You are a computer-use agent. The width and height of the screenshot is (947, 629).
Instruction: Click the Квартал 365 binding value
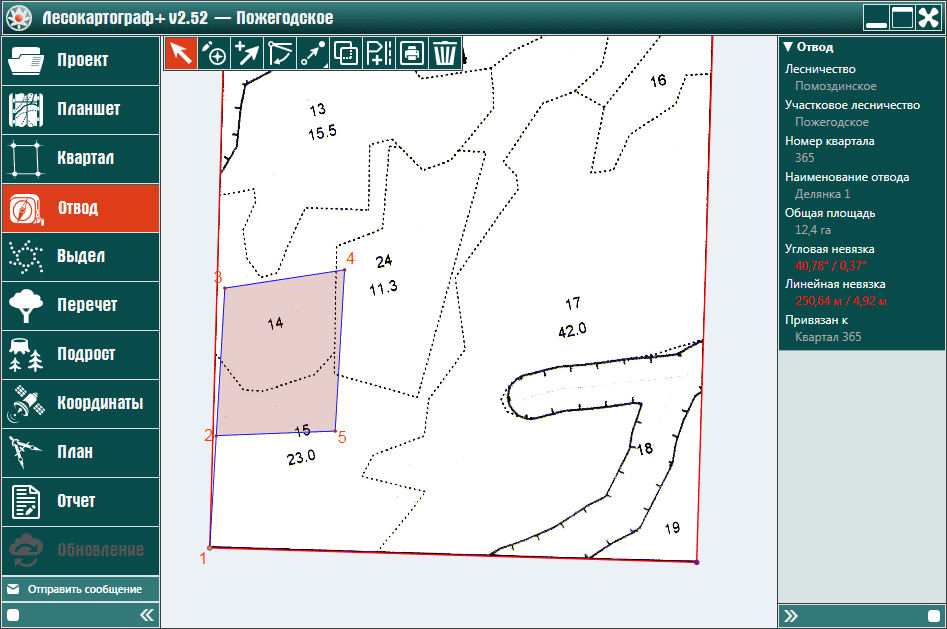click(x=828, y=337)
